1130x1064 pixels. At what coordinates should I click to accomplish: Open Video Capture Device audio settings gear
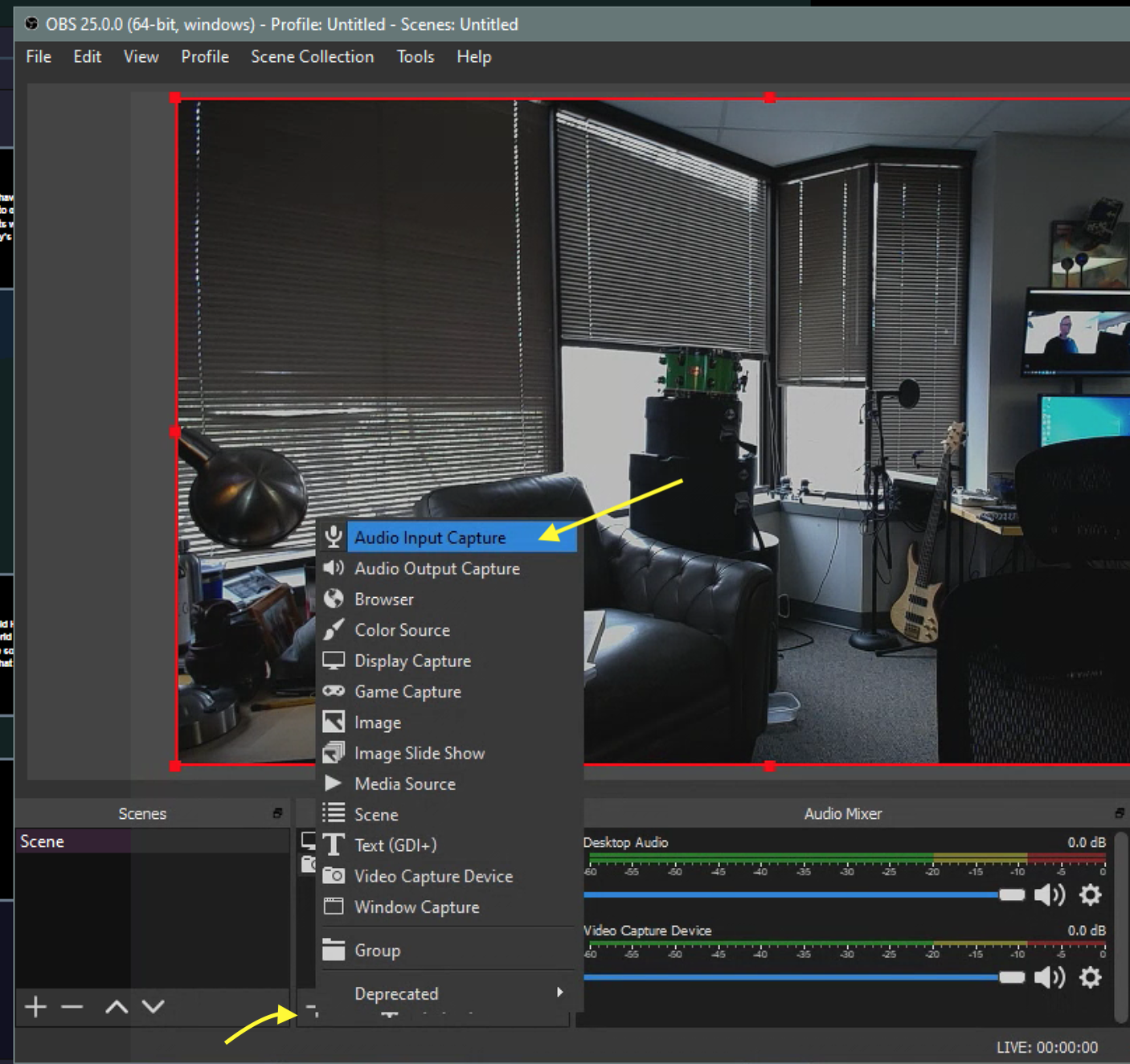pos(1090,977)
